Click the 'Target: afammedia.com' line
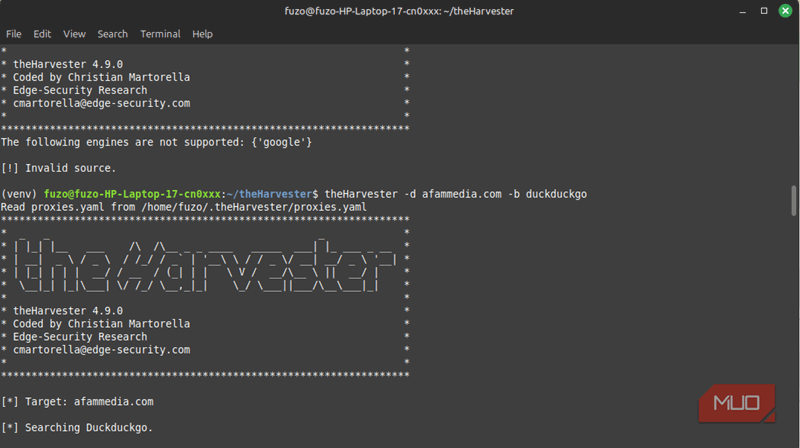 (78, 401)
